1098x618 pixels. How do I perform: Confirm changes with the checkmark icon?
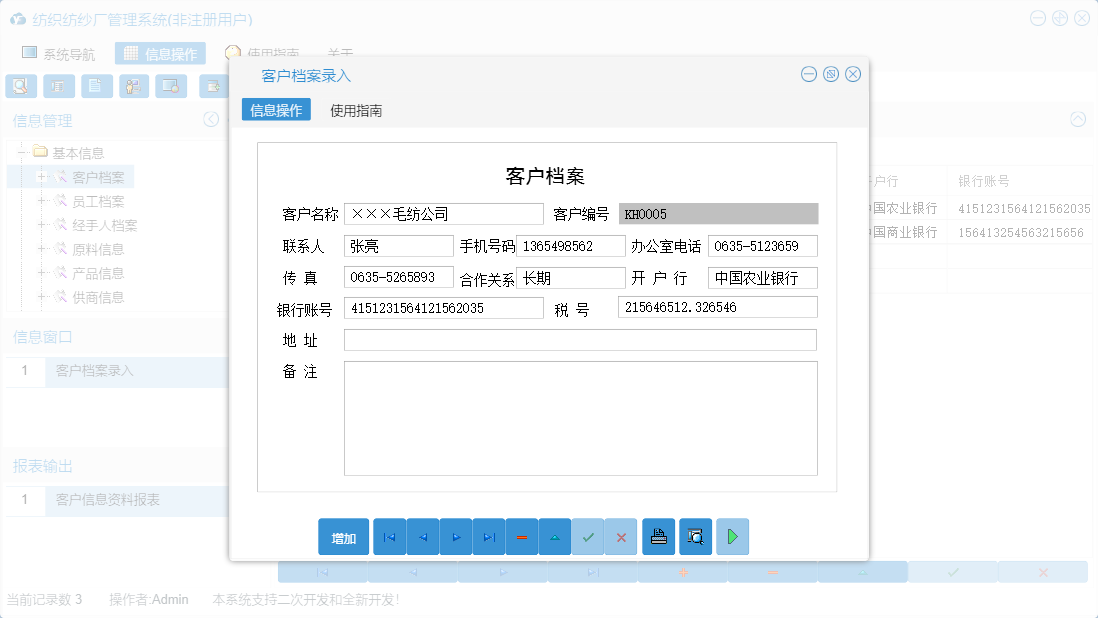[588, 537]
